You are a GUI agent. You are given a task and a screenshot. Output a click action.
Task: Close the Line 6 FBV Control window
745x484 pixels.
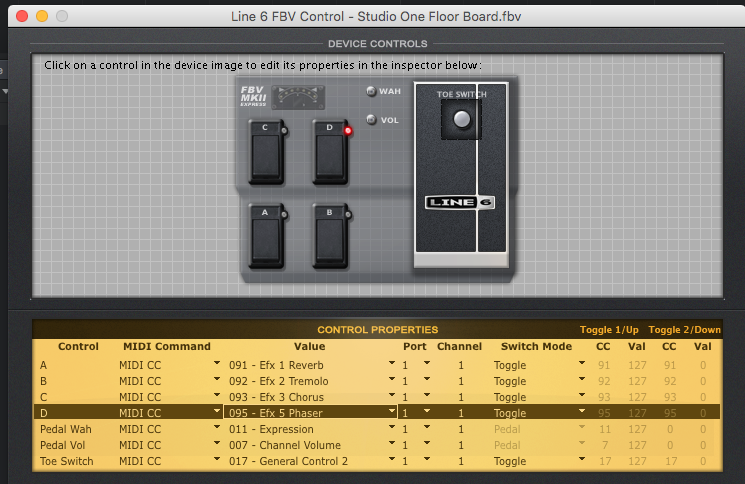pyautogui.click(x=22, y=16)
